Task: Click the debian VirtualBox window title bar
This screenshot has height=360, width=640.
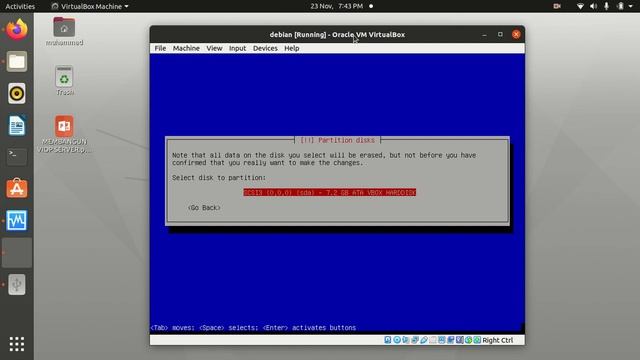Action: point(337,34)
